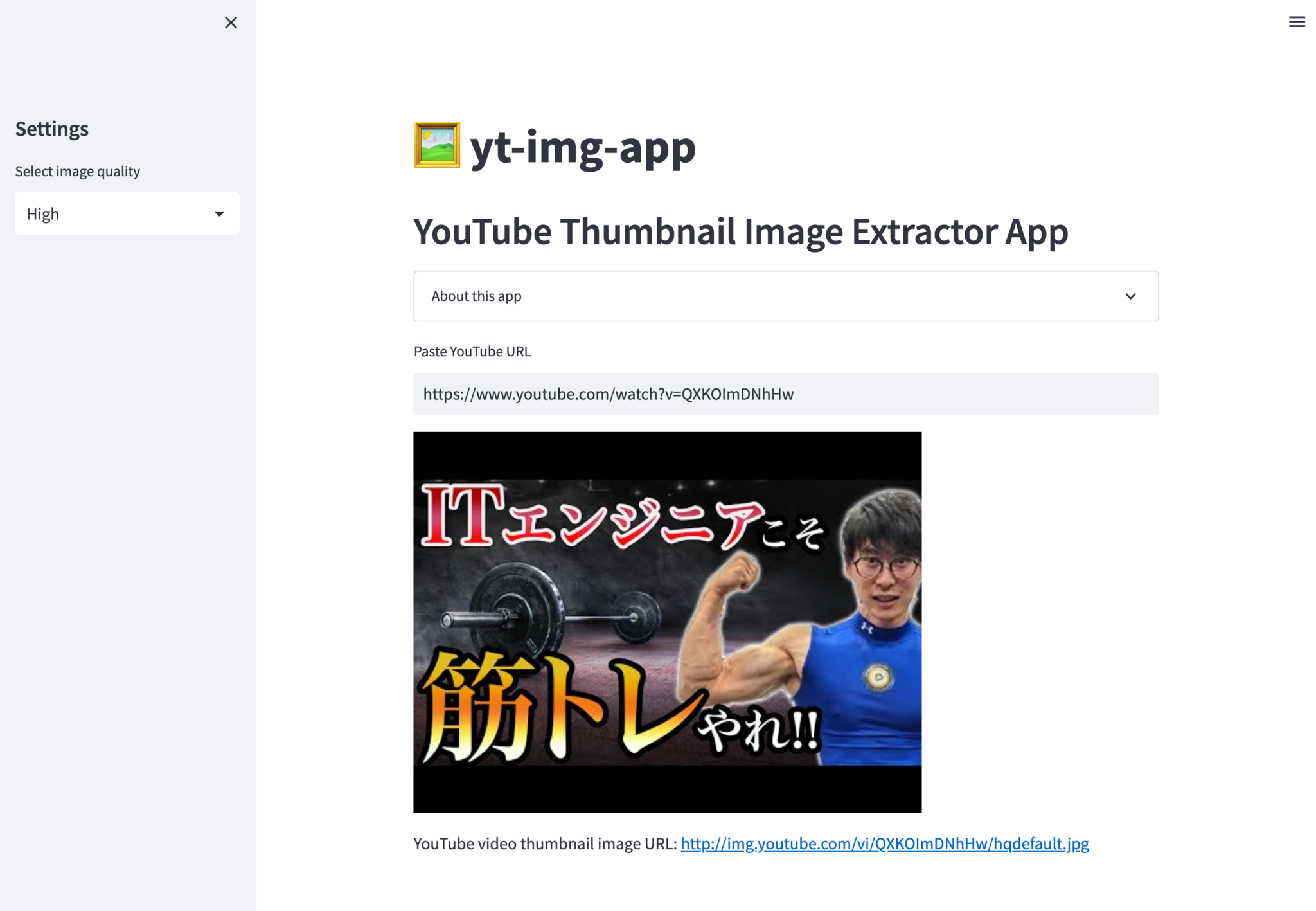This screenshot has height=911, width=1316.
Task: Click the expander arrow next to About this app
Action: tap(1129, 296)
